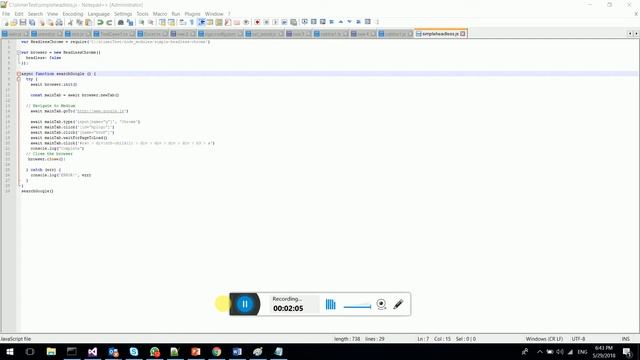The image size is (640, 360).
Task: Collapse the try block fold marker
Action: coord(19,79)
